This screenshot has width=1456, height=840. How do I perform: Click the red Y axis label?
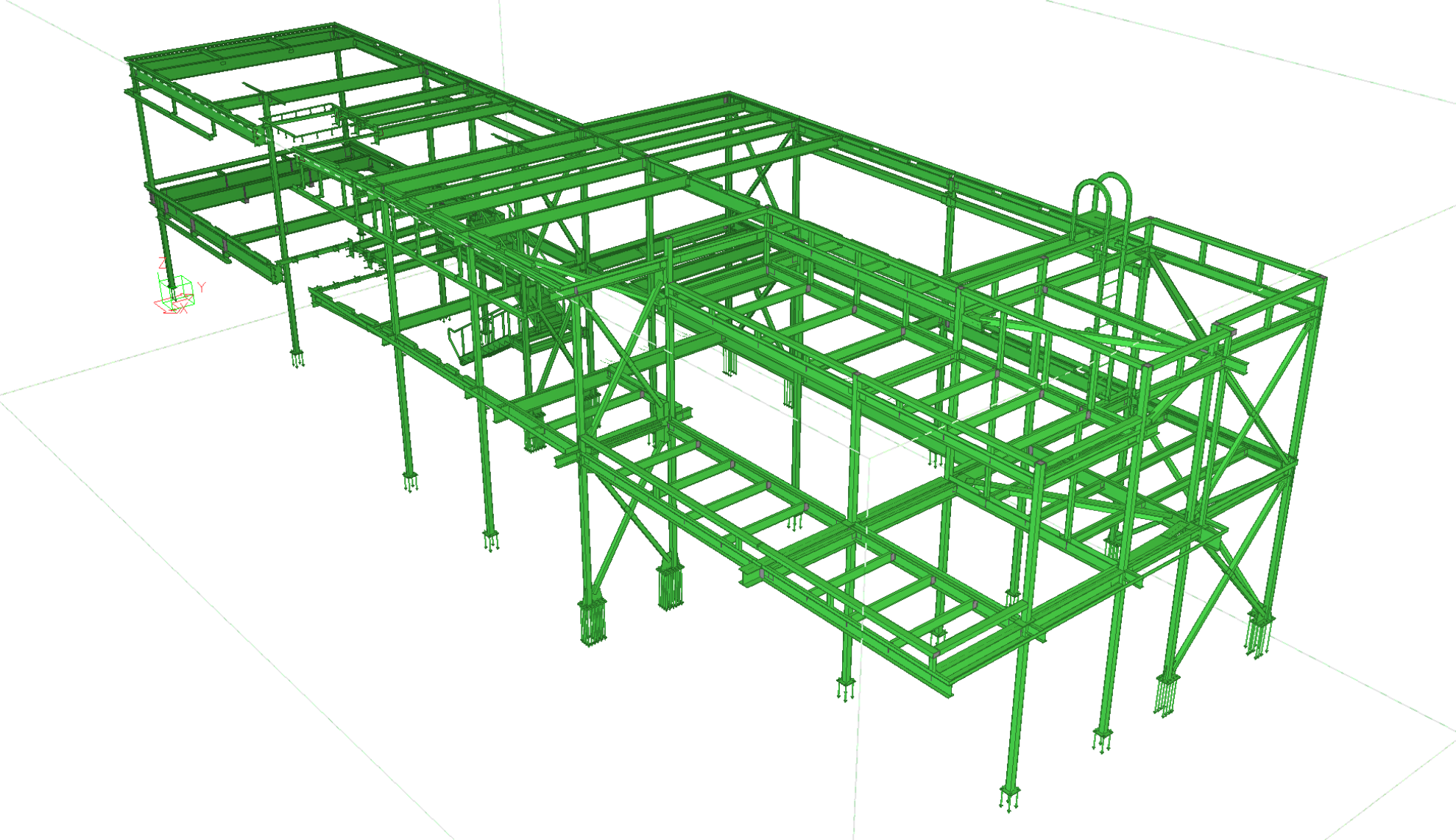pyautogui.click(x=201, y=287)
